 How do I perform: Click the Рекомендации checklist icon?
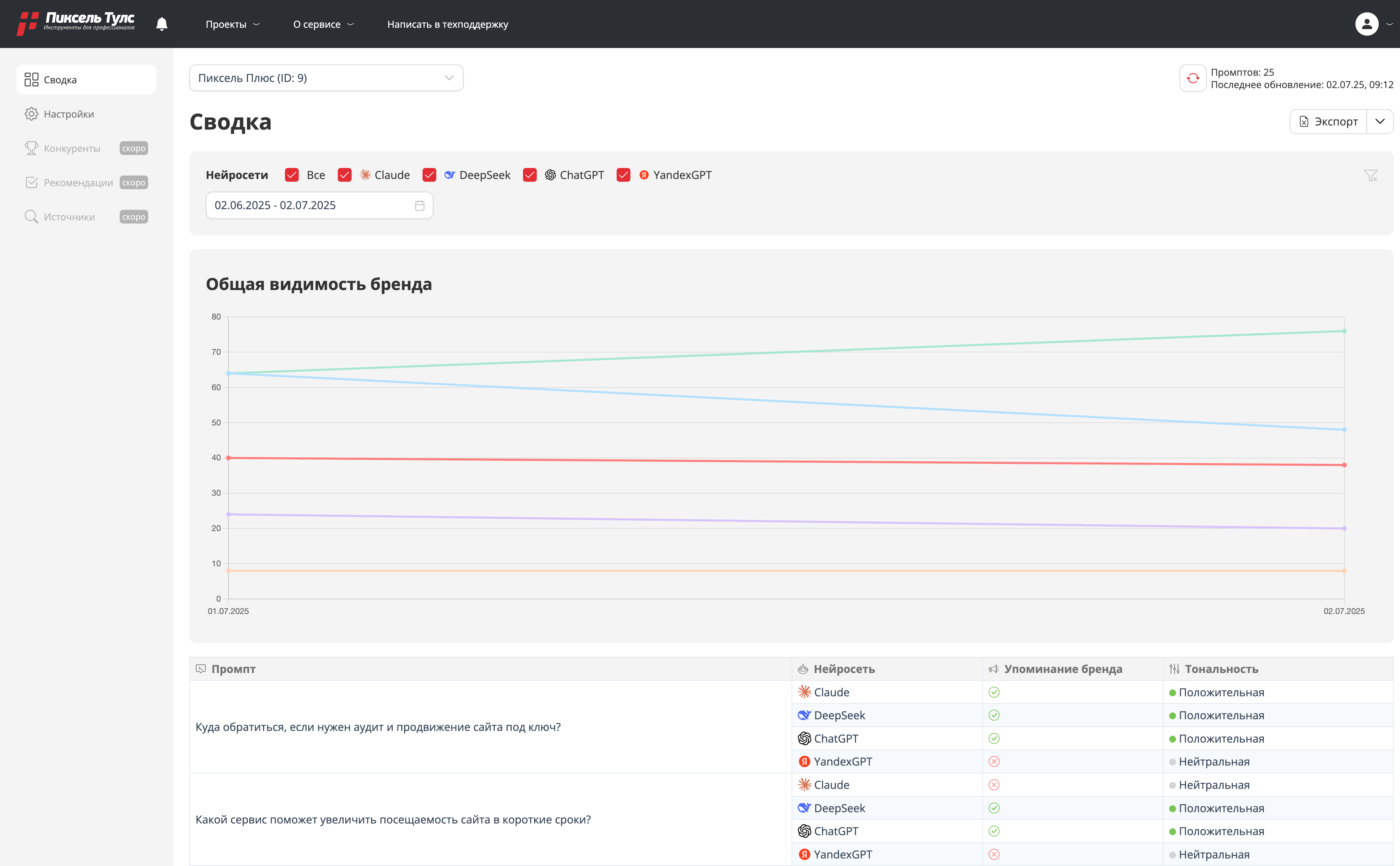[x=32, y=183]
